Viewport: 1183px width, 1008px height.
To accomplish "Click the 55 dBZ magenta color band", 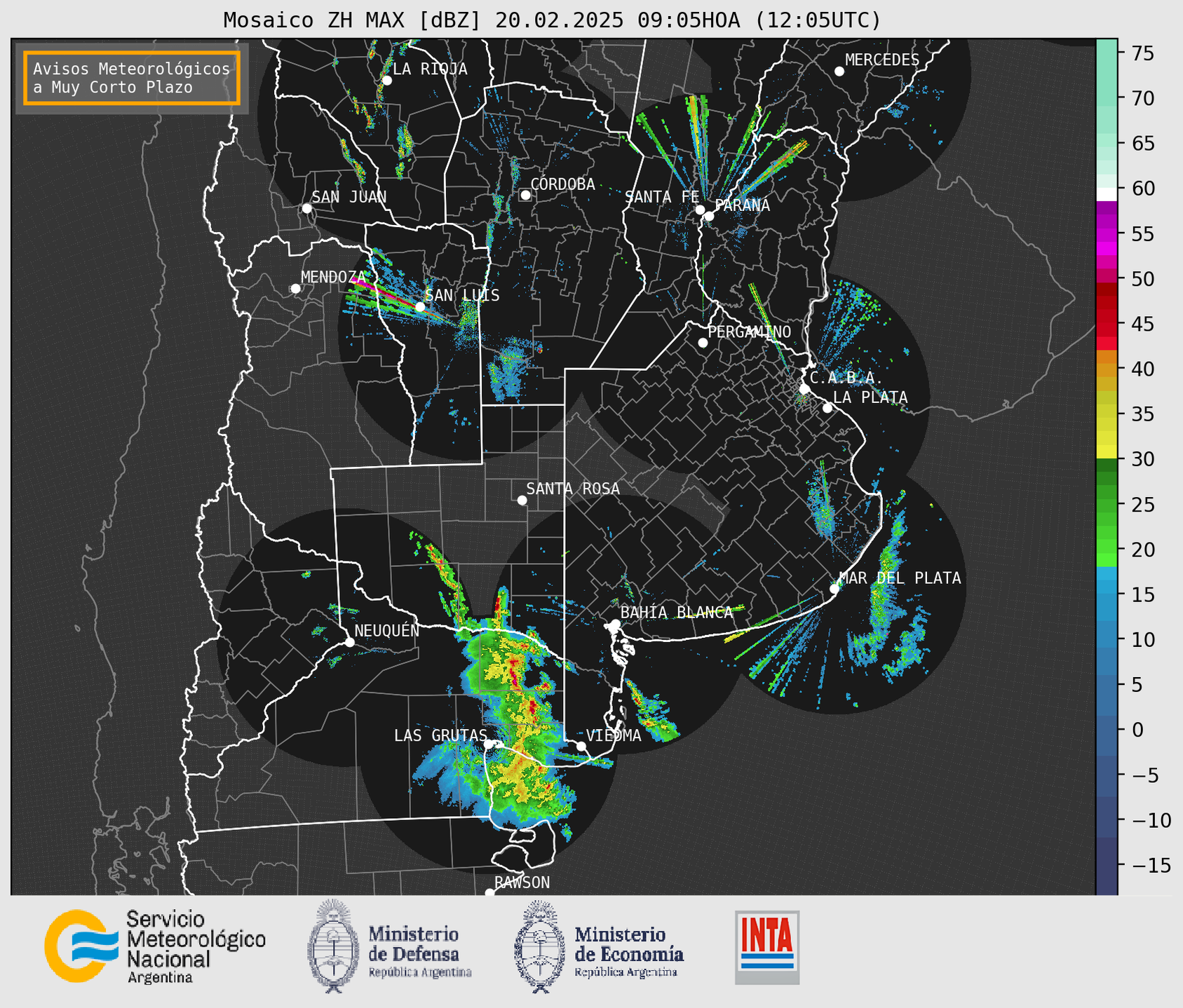I will click(1107, 233).
